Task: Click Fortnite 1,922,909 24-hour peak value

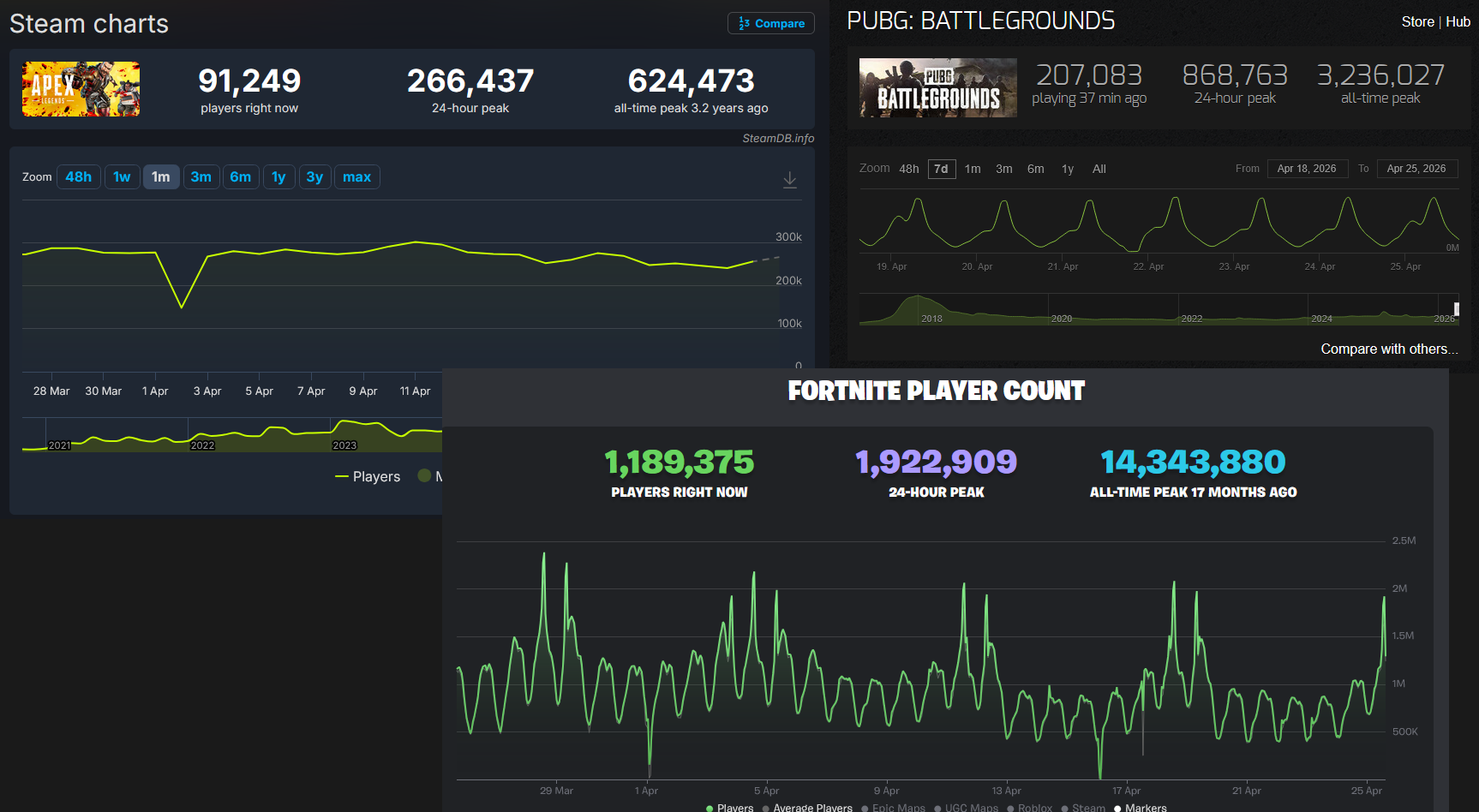Action: (937, 463)
